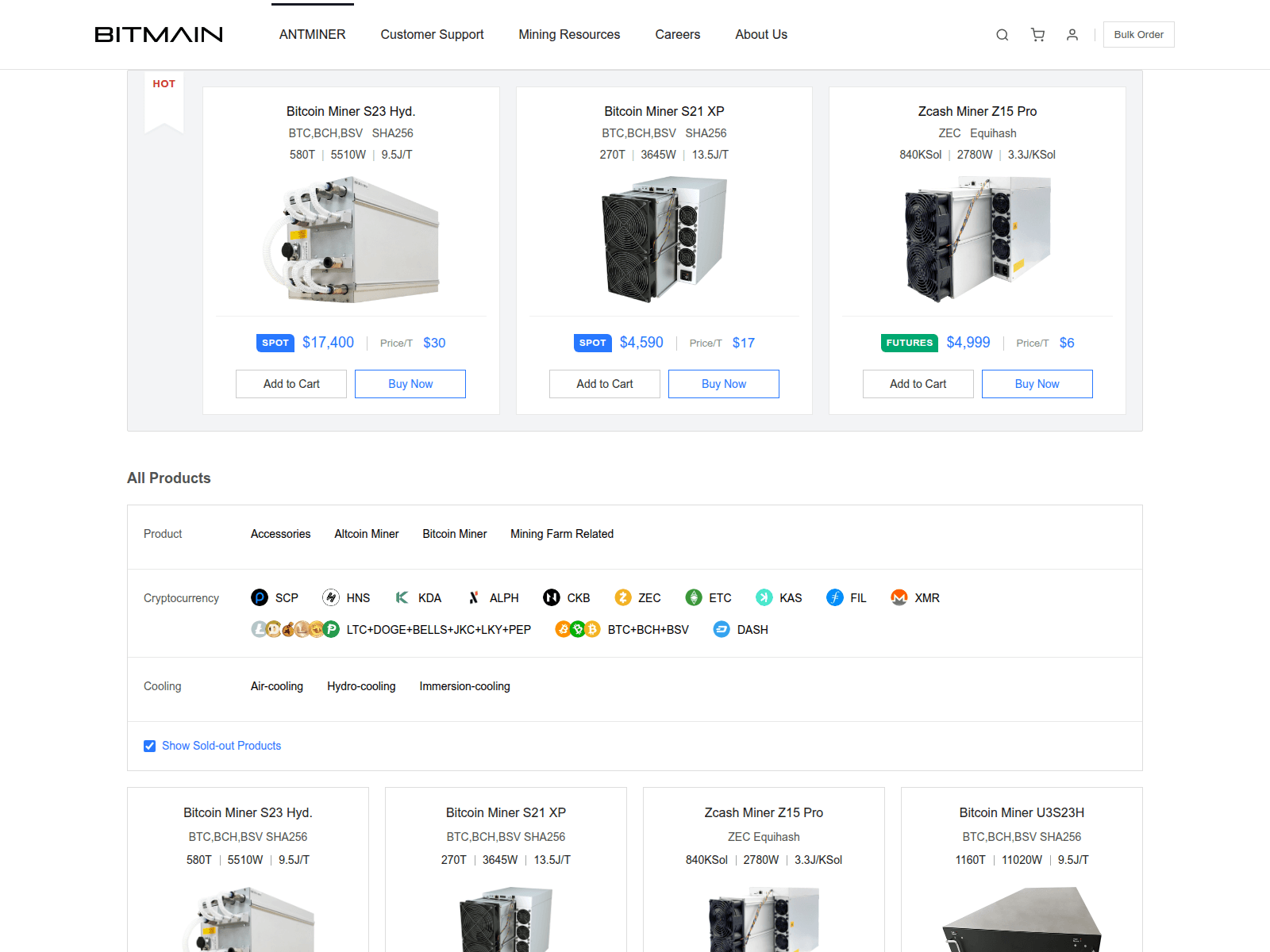Filter products by Altcoin Miner
The image size is (1270, 952).
coord(367,534)
